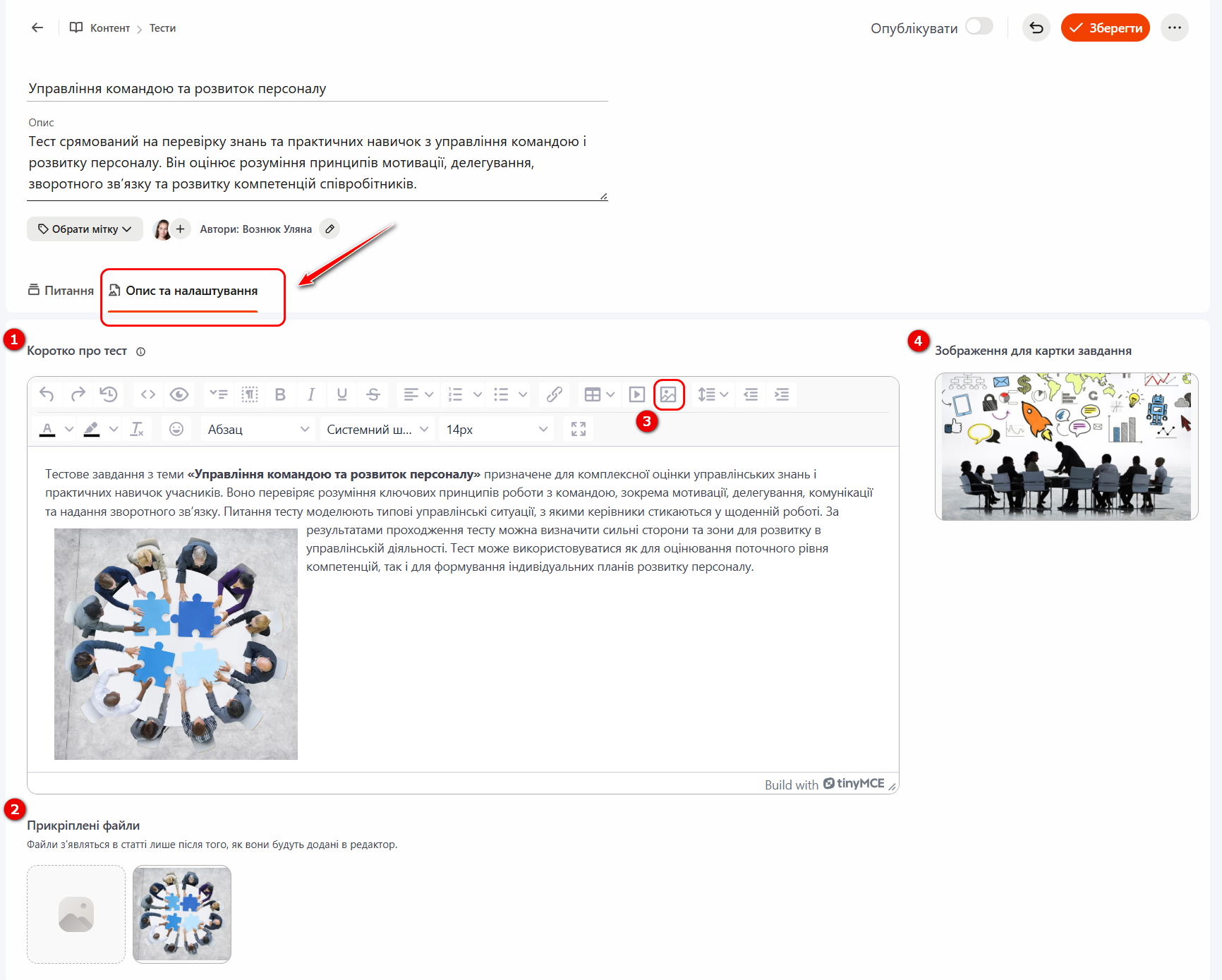Insert a link with the chain icon
The image size is (1222, 980).
555,394
